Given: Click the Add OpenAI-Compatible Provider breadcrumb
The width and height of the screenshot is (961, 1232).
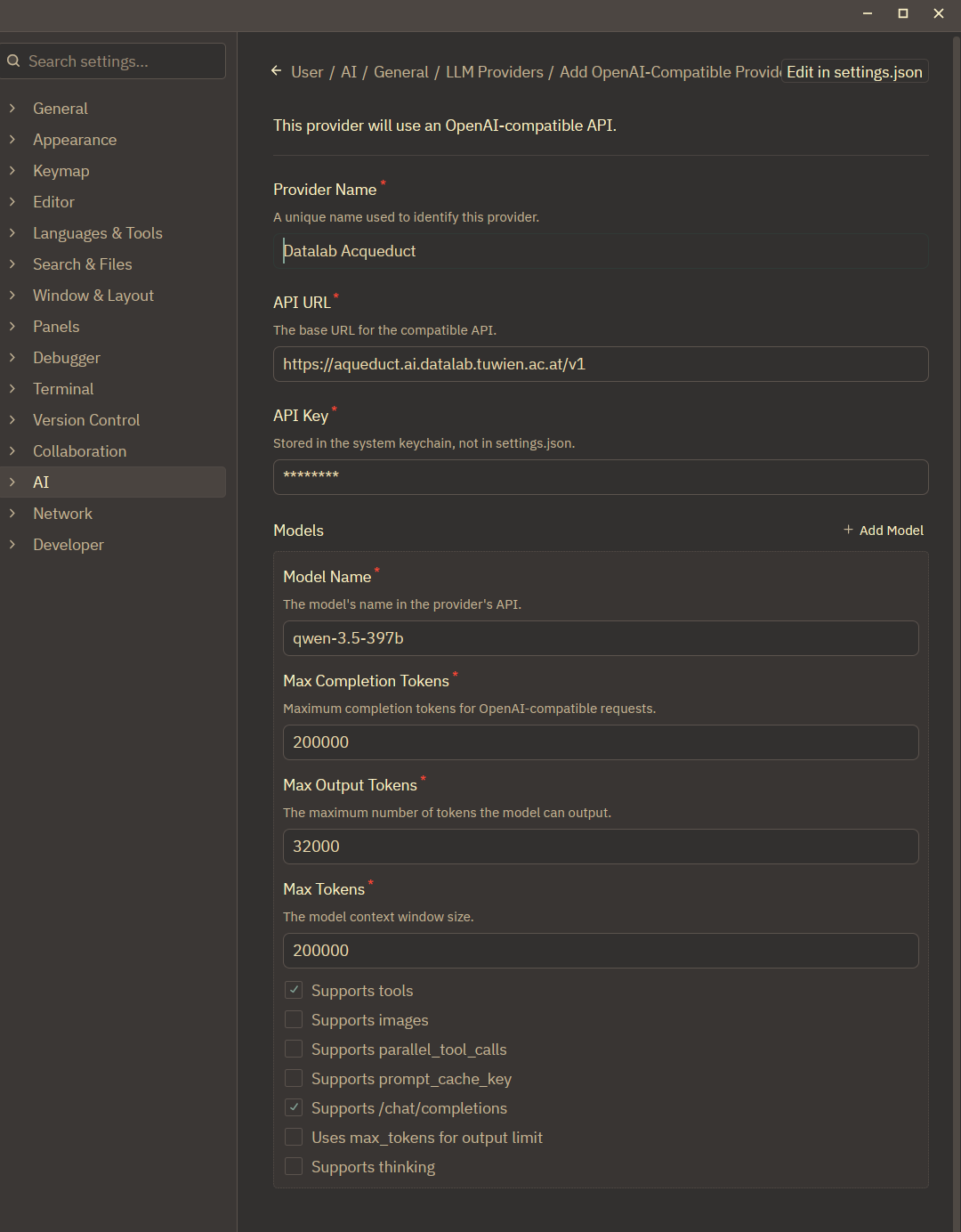Looking at the screenshot, I should pyautogui.click(x=670, y=72).
